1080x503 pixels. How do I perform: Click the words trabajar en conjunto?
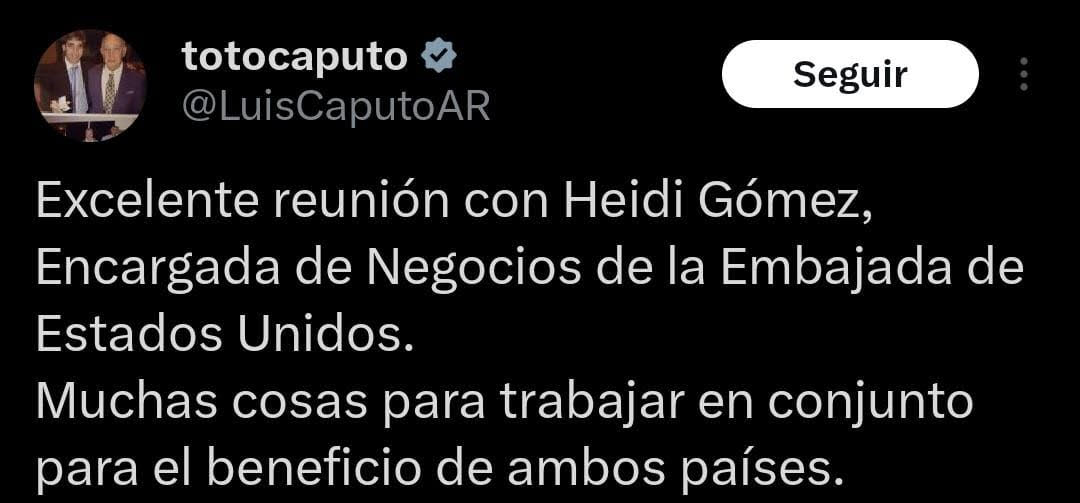[x=736, y=404]
